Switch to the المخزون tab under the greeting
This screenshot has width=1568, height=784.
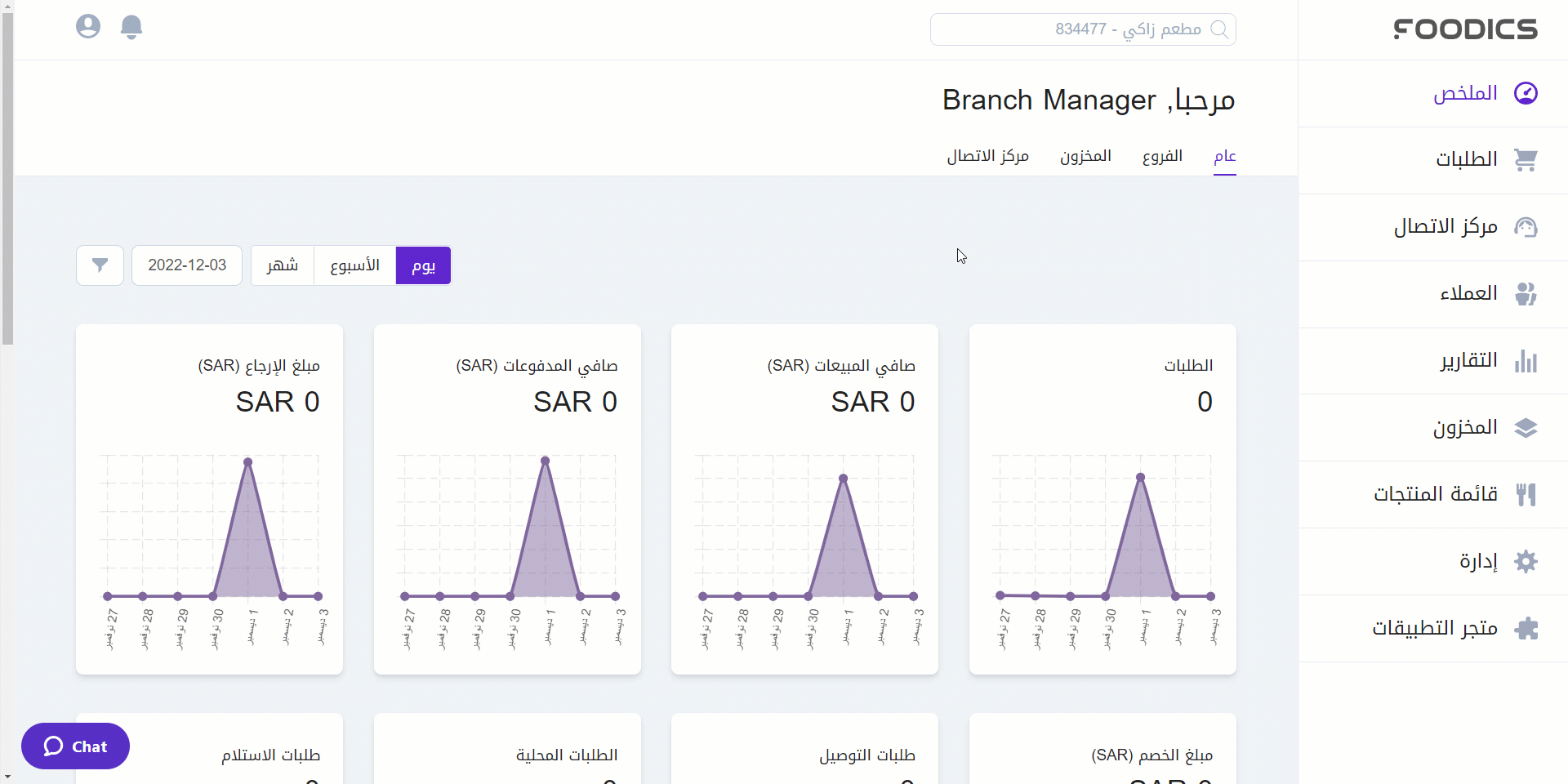point(1085,156)
